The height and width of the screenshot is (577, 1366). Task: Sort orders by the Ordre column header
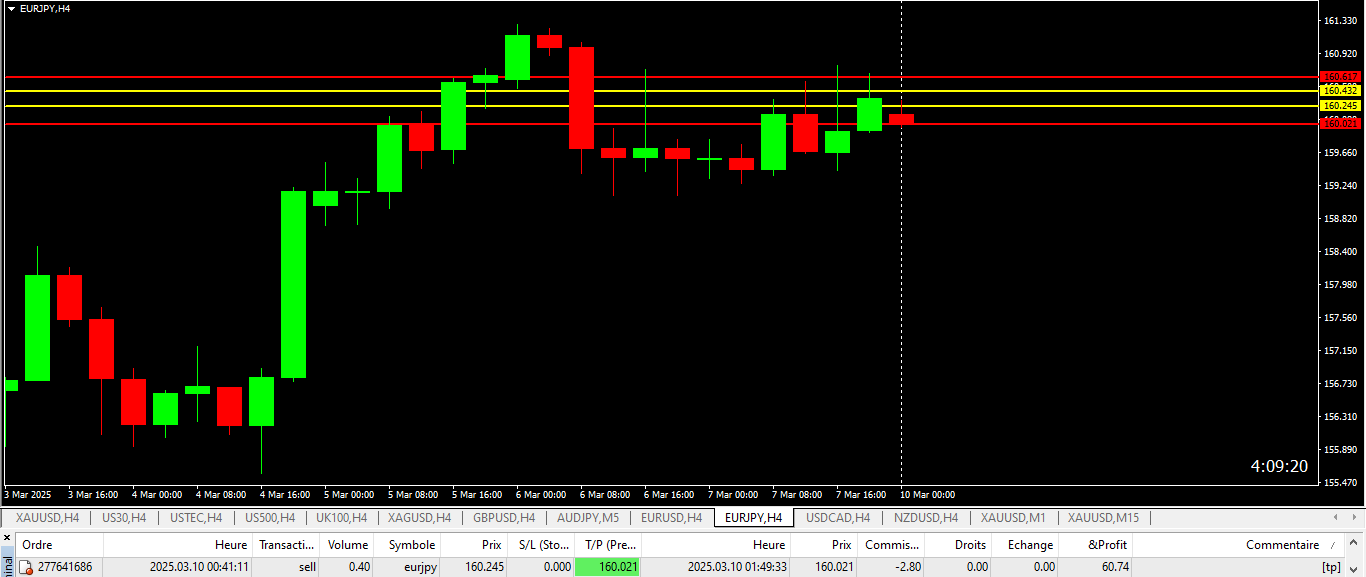[x=37, y=545]
